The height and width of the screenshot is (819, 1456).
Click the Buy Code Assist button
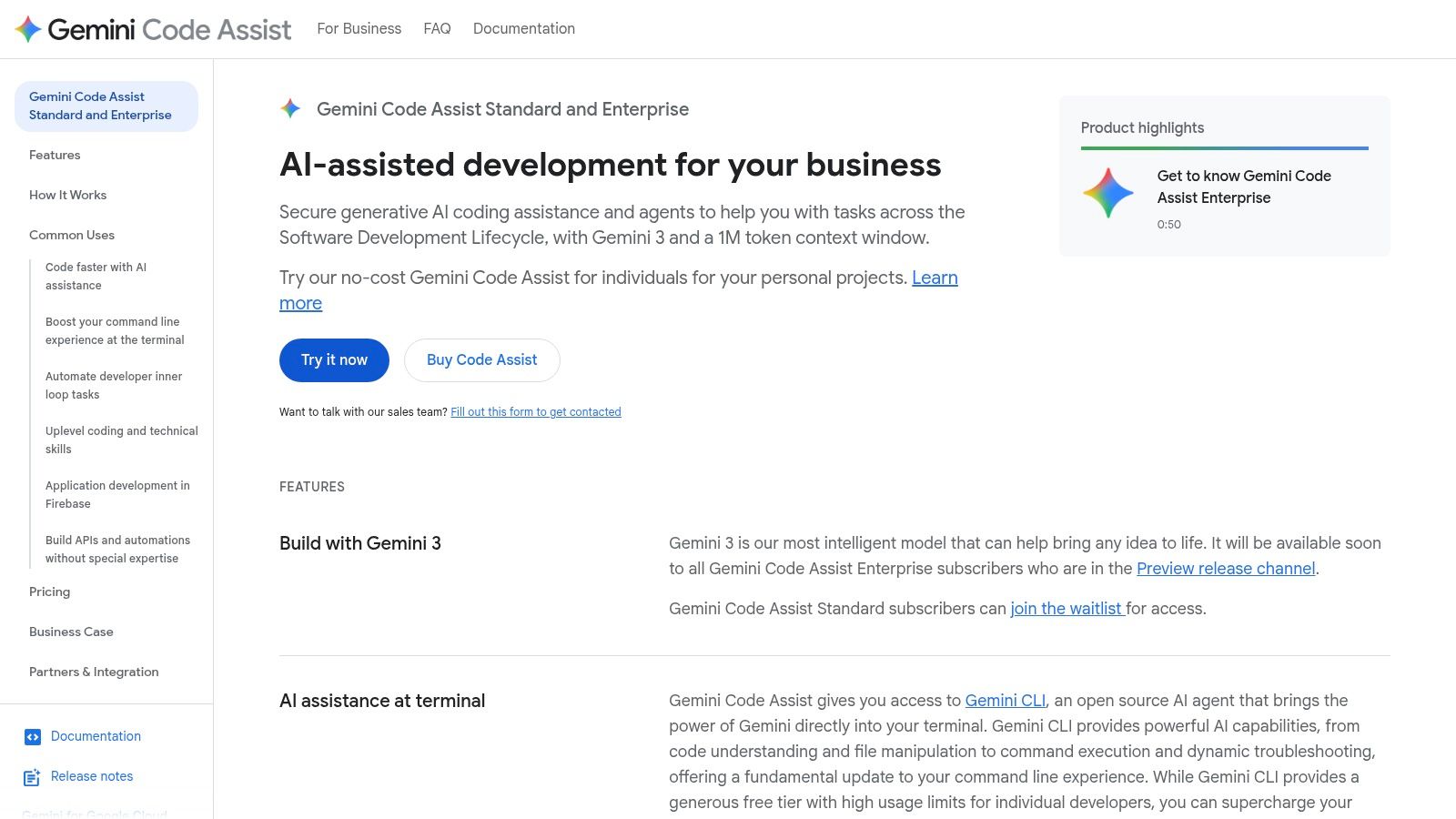click(x=481, y=359)
